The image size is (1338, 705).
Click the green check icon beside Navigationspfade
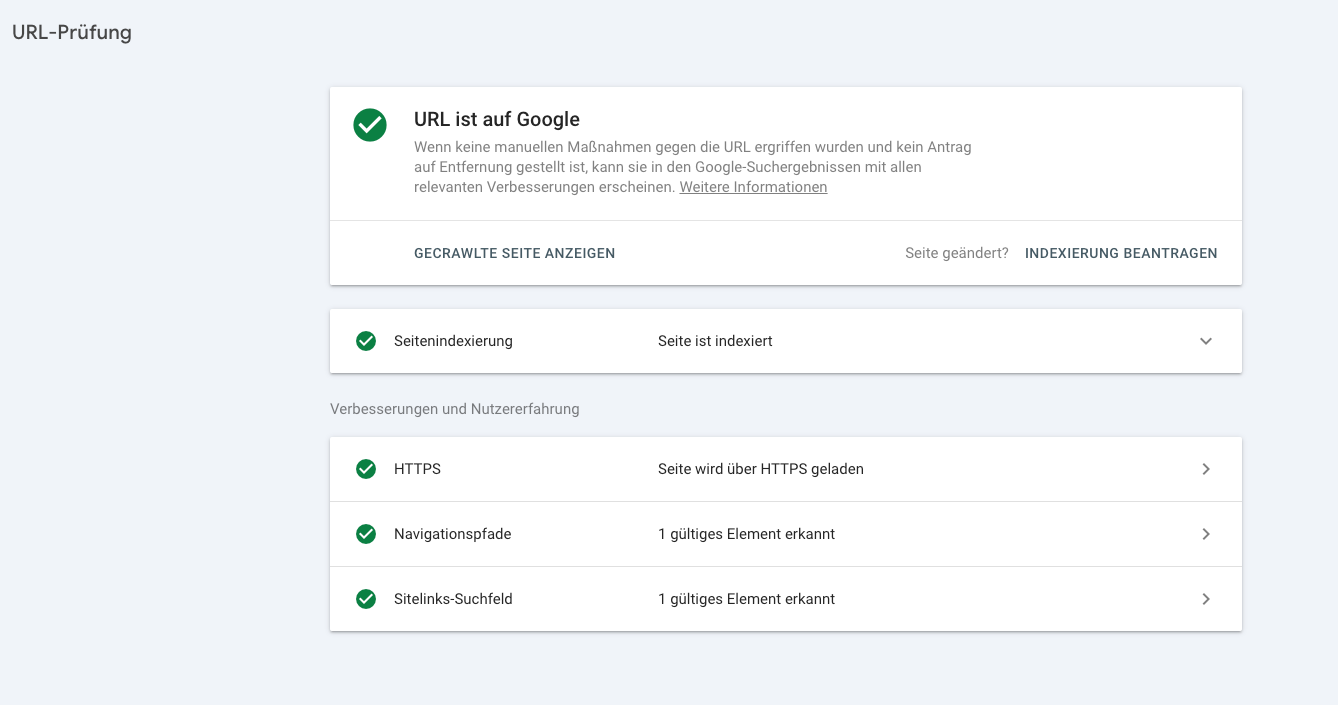click(x=366, y=534)
